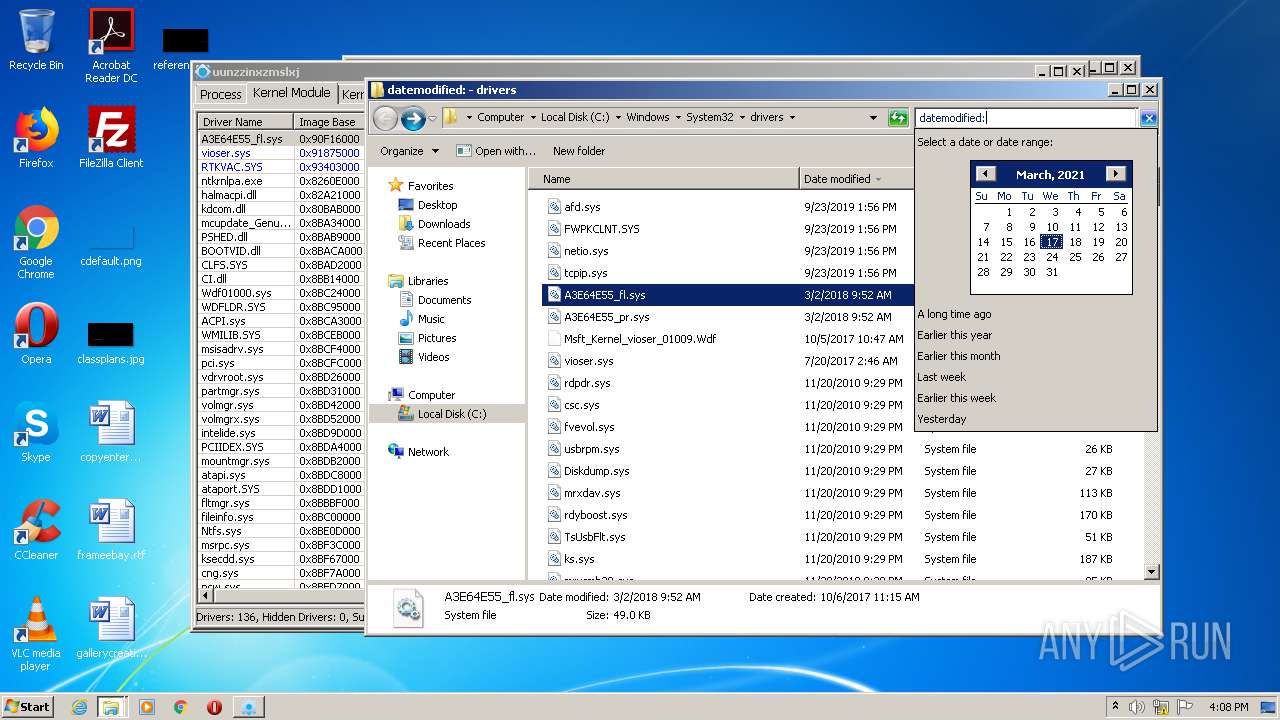Image resolution: width=1280 pixels, height=720 pixels.
Task: Click March, 2021 calendar title
Action: point(1050,174)
